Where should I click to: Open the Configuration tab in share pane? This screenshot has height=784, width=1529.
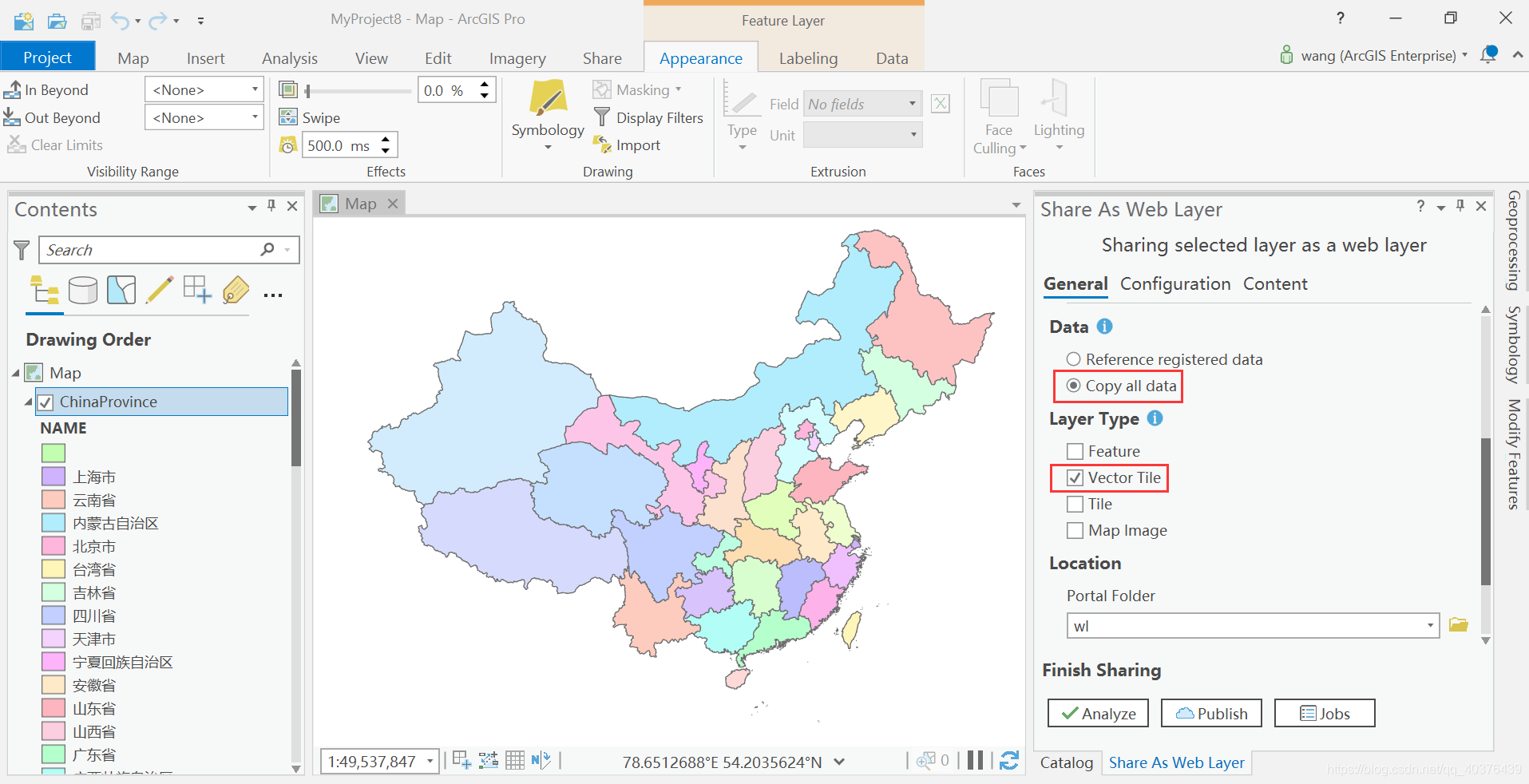[x=1174, y=283]
